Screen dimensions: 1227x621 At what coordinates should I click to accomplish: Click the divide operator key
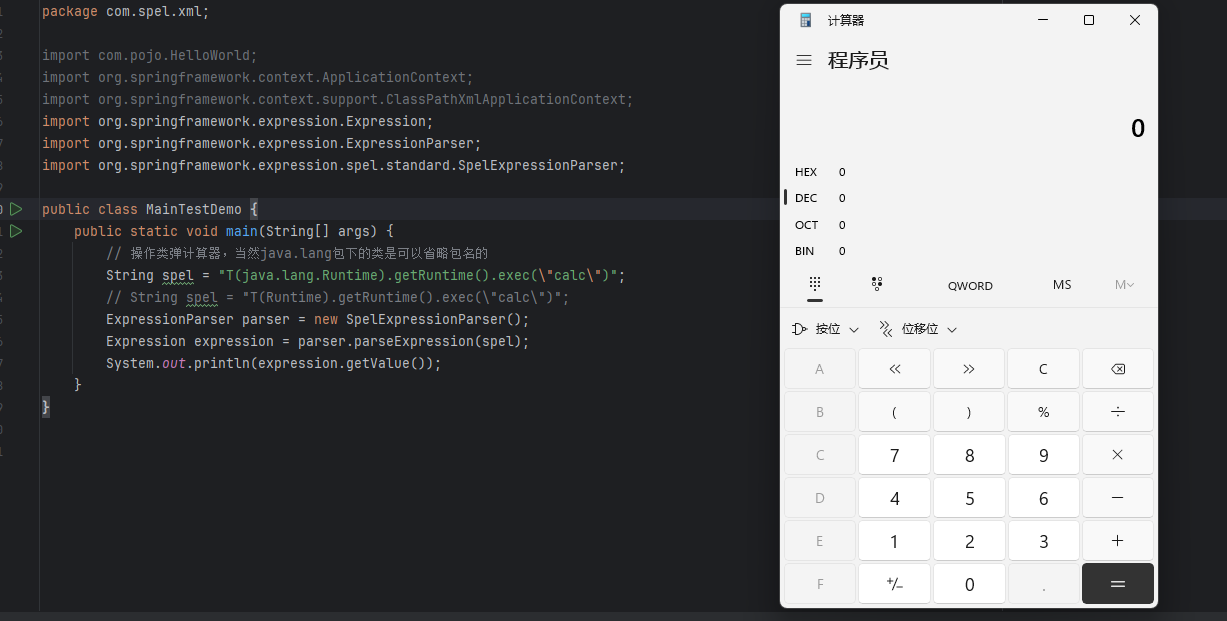[x=1118, y=412]
